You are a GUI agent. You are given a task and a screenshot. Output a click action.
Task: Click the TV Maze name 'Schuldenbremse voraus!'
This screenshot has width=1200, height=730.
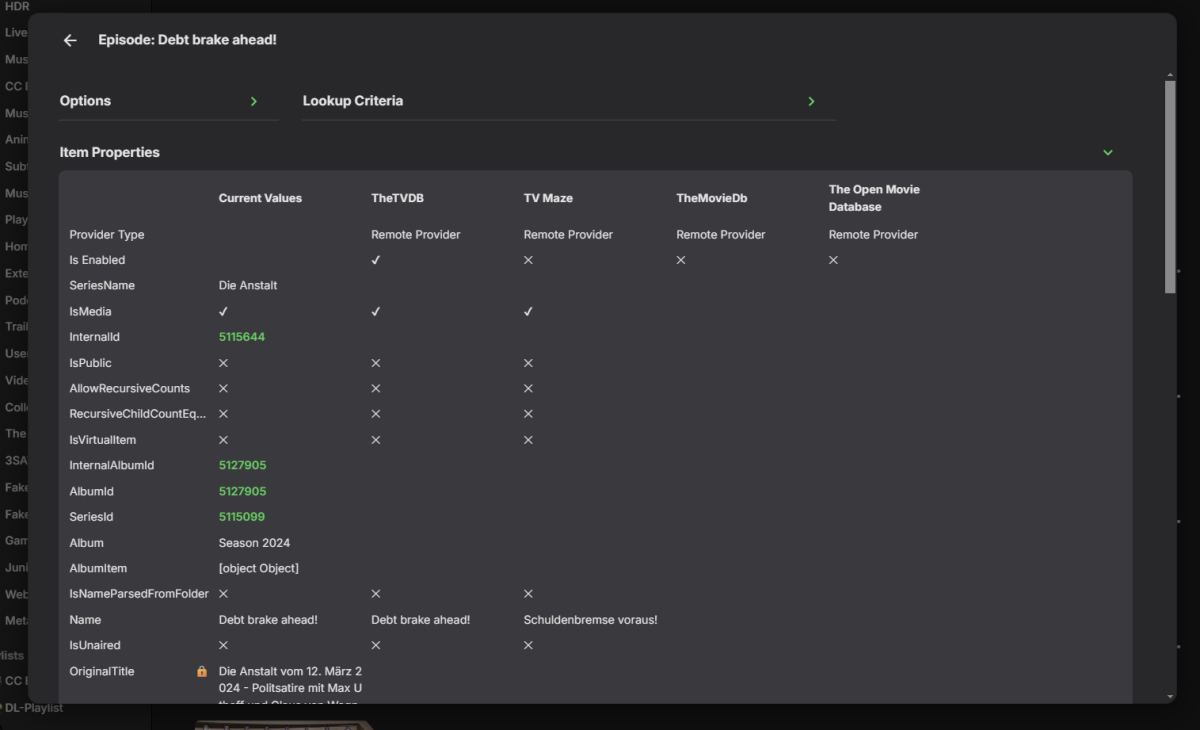coord(590,620)
